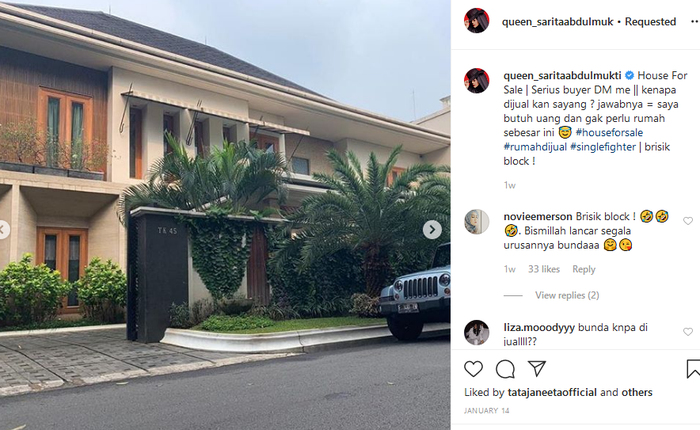Like liza.mooodyyy's comment heart
The image size is (700, 430).
tap(688, 332)
